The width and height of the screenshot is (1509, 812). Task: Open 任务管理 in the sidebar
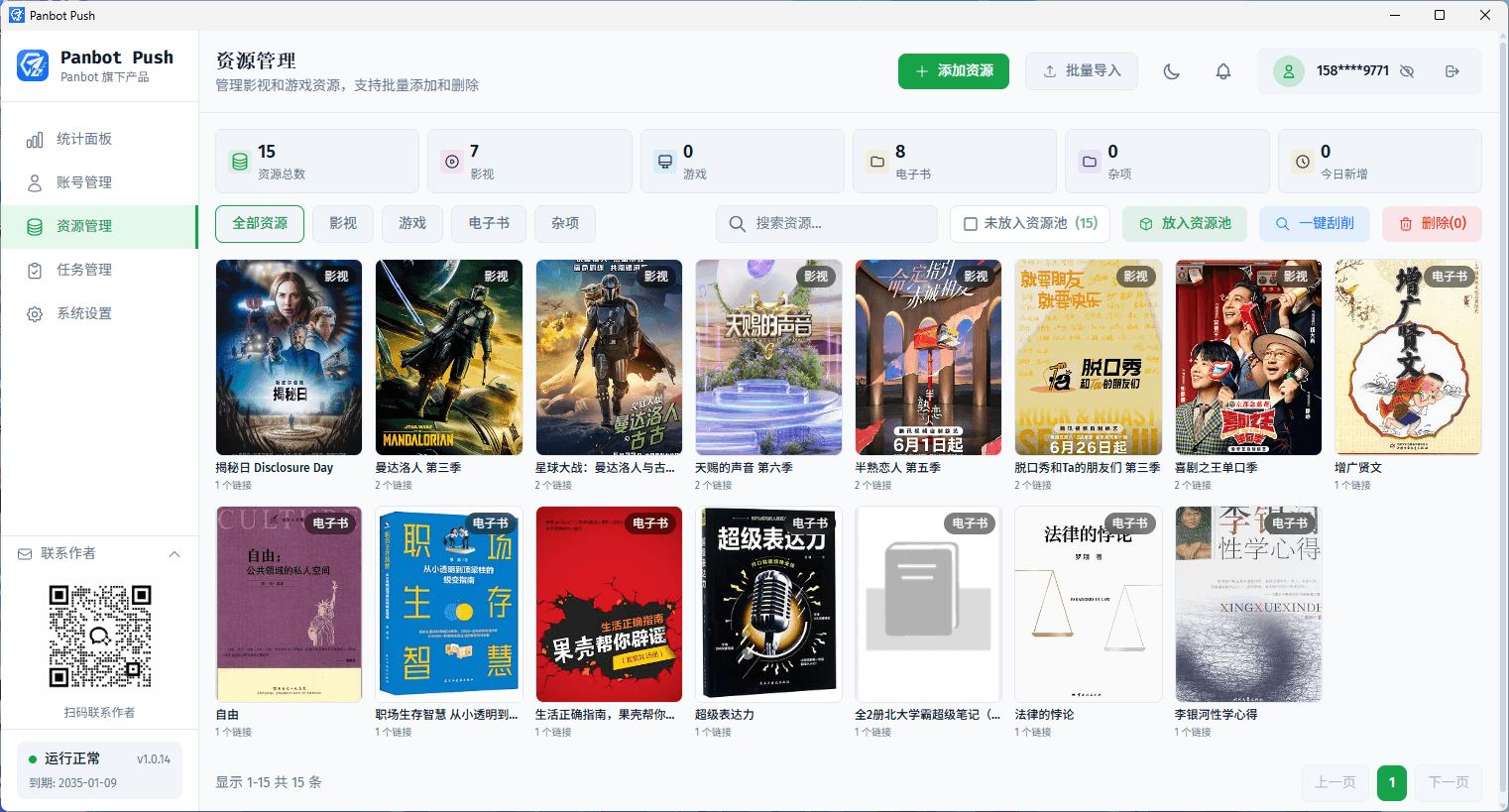click(x=99, y=270)
